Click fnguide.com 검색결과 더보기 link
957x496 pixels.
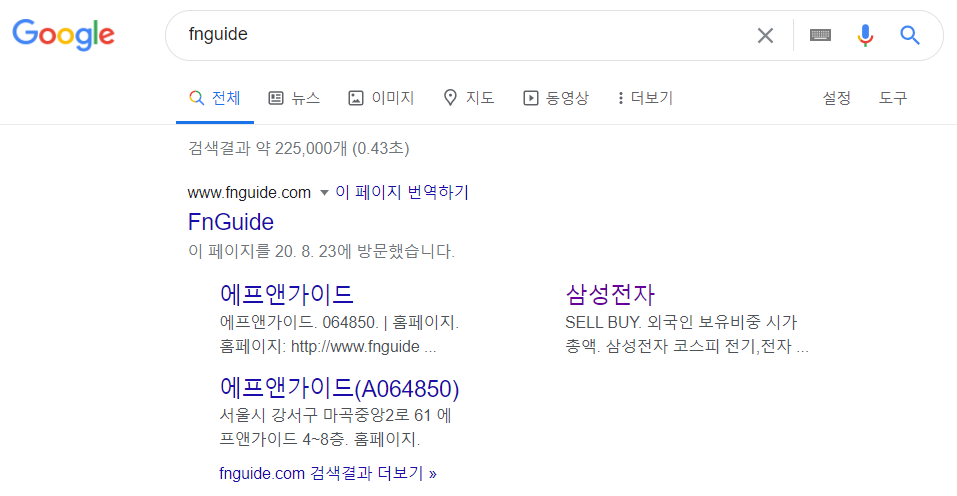(x=328, y=473)
